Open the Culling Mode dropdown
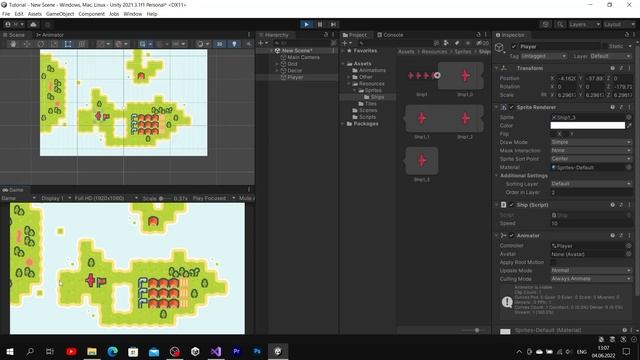This screenshot has width=640, height=360. tap(591, 279)
